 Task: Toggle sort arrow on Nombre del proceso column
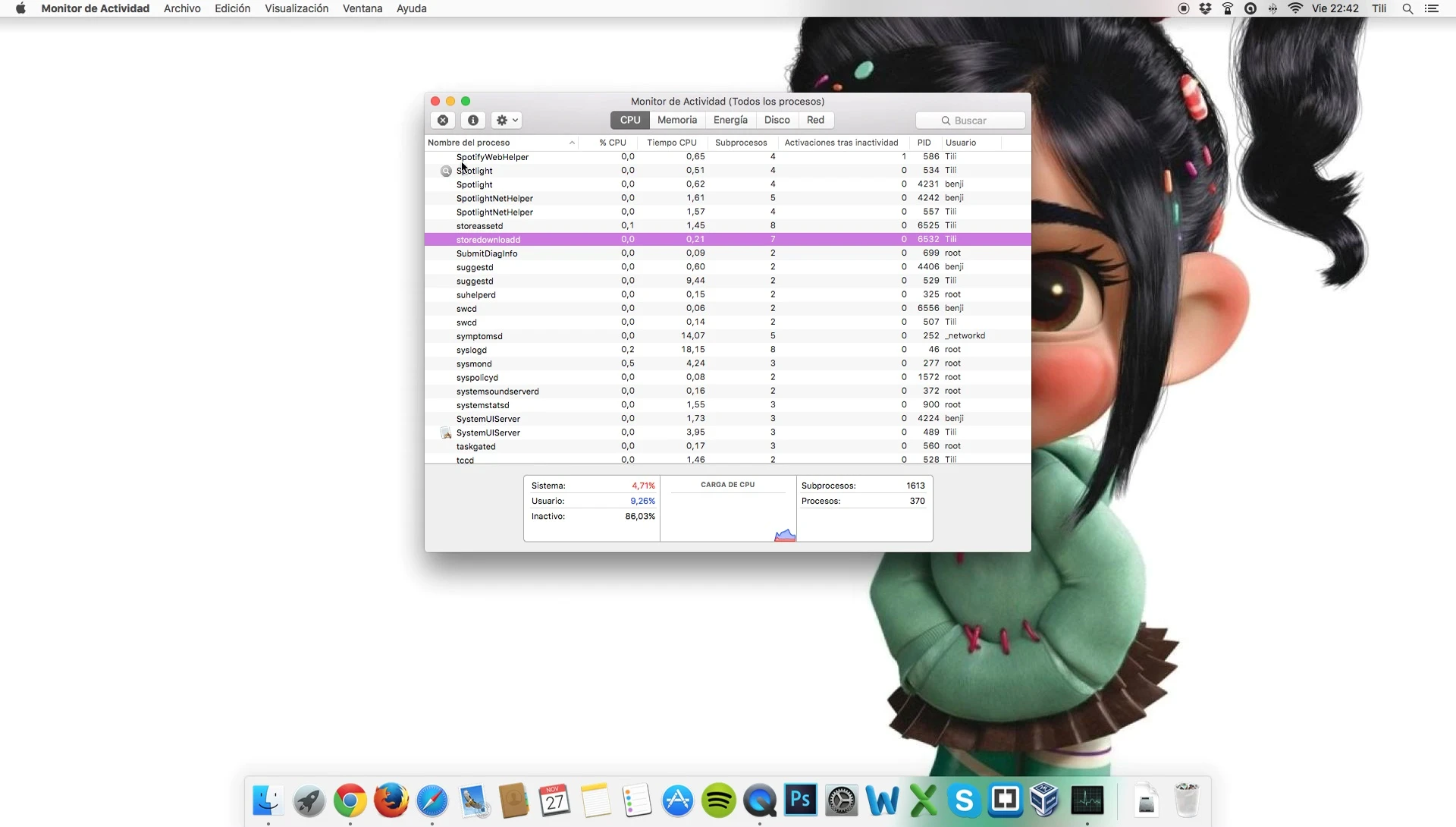click(572, 143)
